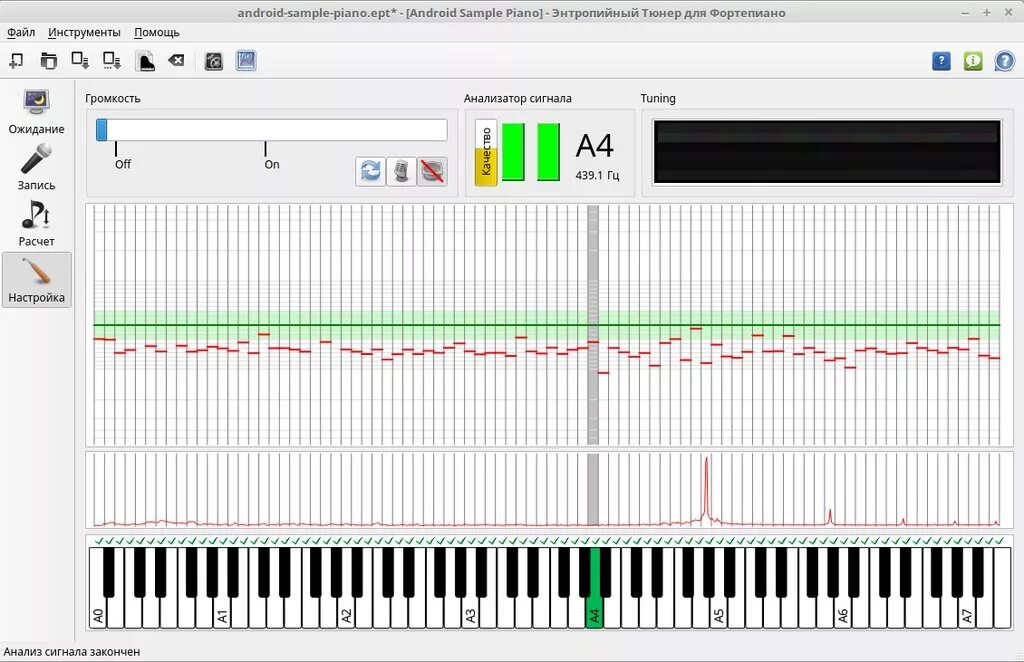Image resolution: width=1024 pixels, height=662 pixels.
Task: Open microphone input device settings button
Action: [x=401, y=172]
